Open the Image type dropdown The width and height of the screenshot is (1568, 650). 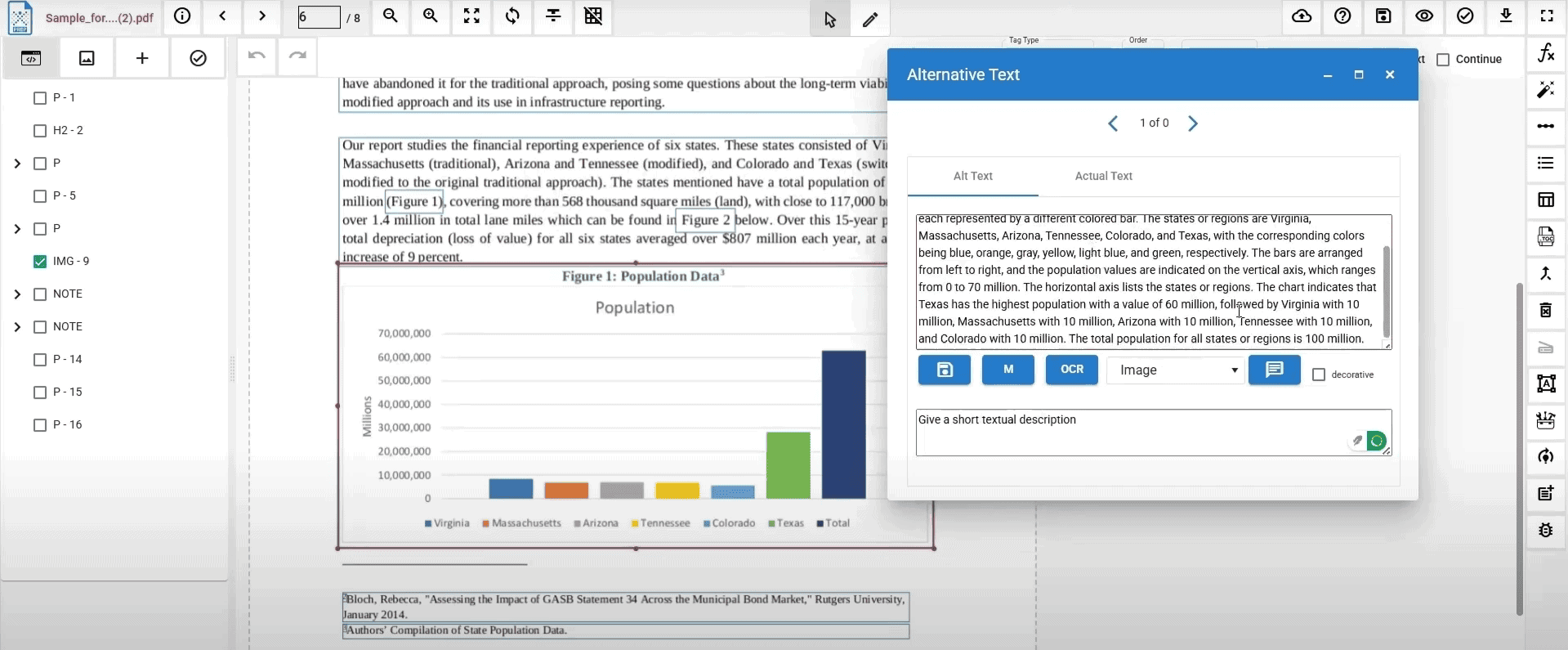point(1175,370)
